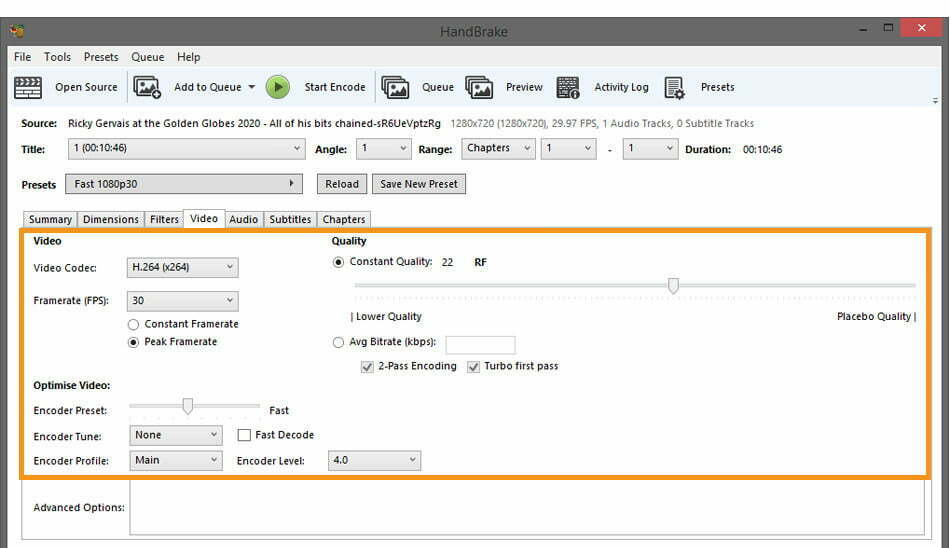
Task: Open the Tools menu
Action: pyautogui.click(x=57, y=57)
